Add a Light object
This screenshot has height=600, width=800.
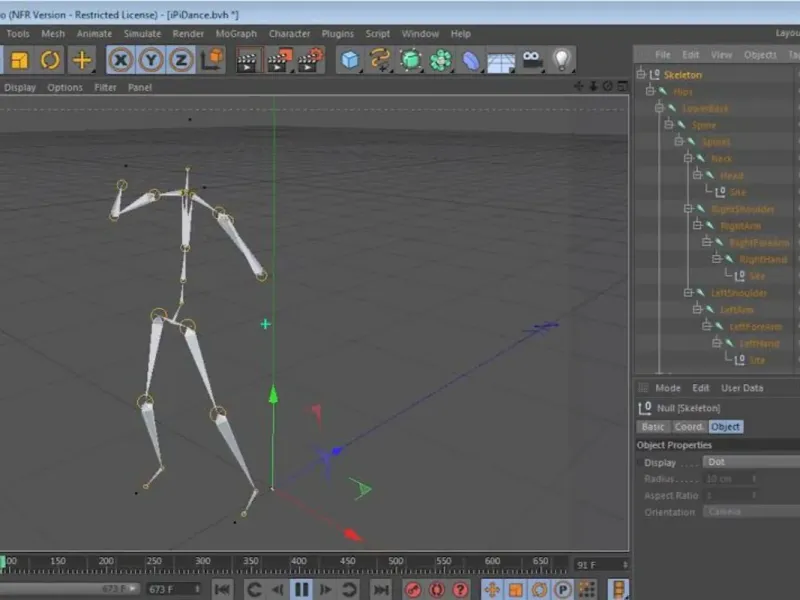pos(562,60)
